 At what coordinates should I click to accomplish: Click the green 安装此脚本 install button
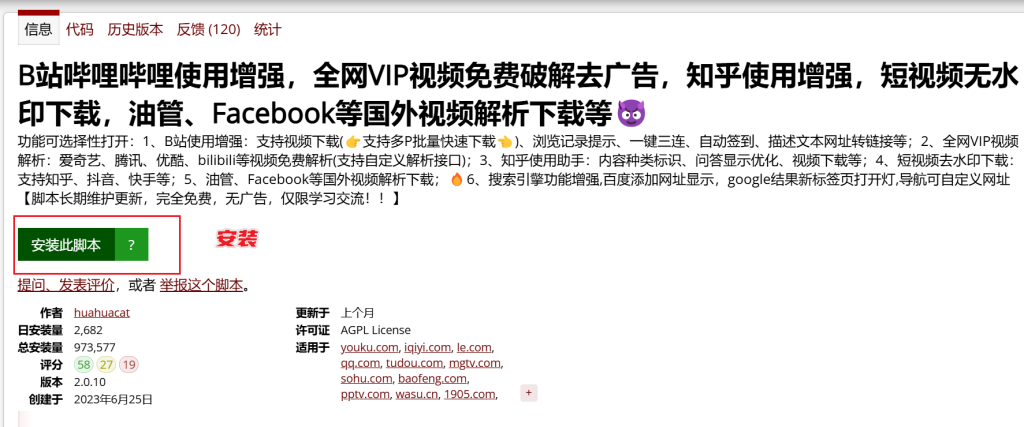coord(66,245)
